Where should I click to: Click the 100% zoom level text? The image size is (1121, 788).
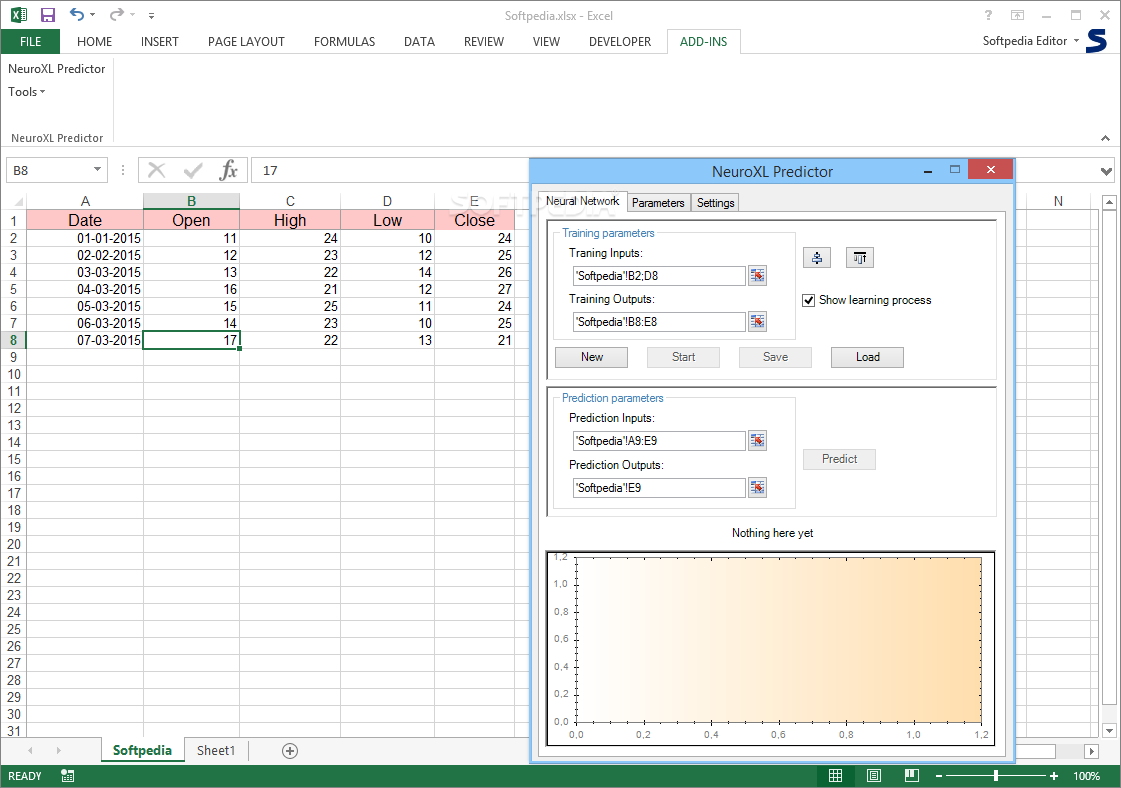pos(1086,776)
